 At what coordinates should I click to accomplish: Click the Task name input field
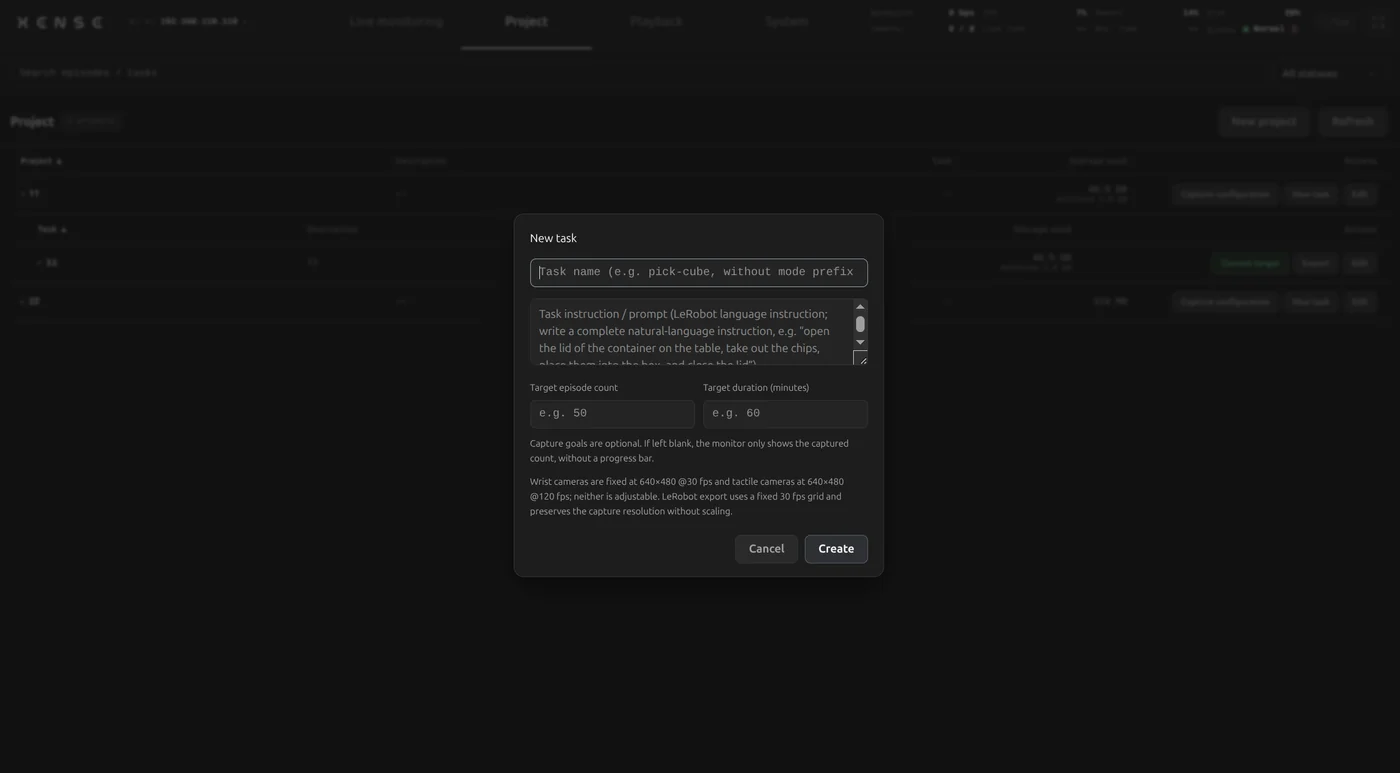pyautogui.click(x=698, y=272)
